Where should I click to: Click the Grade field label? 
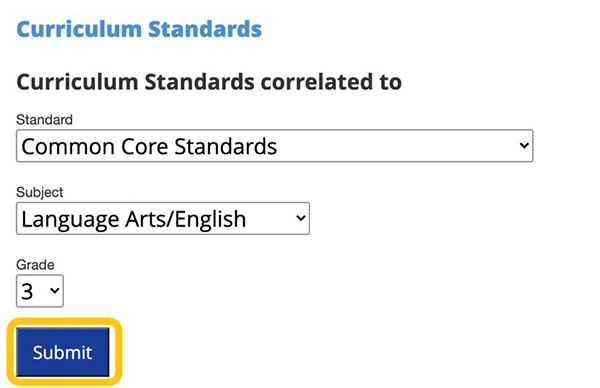tap(35, 265)
